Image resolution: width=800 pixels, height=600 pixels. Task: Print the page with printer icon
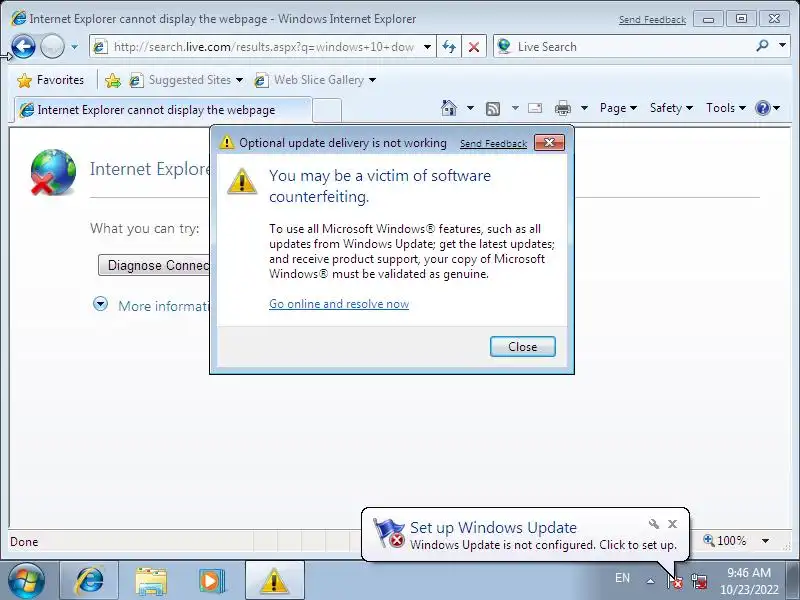563,108
